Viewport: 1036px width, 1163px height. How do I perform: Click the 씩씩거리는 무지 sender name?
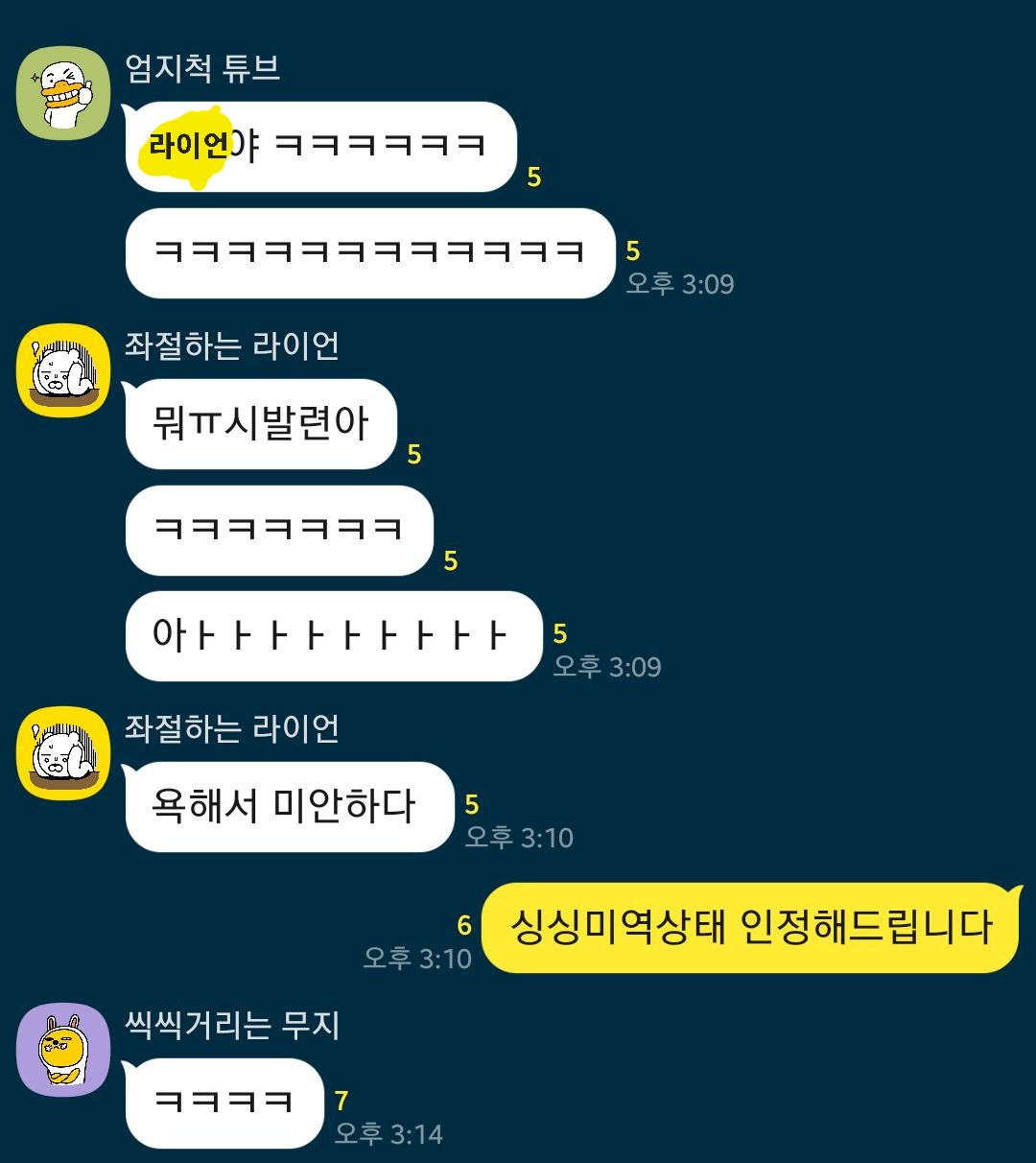[x=232, y=1026]
